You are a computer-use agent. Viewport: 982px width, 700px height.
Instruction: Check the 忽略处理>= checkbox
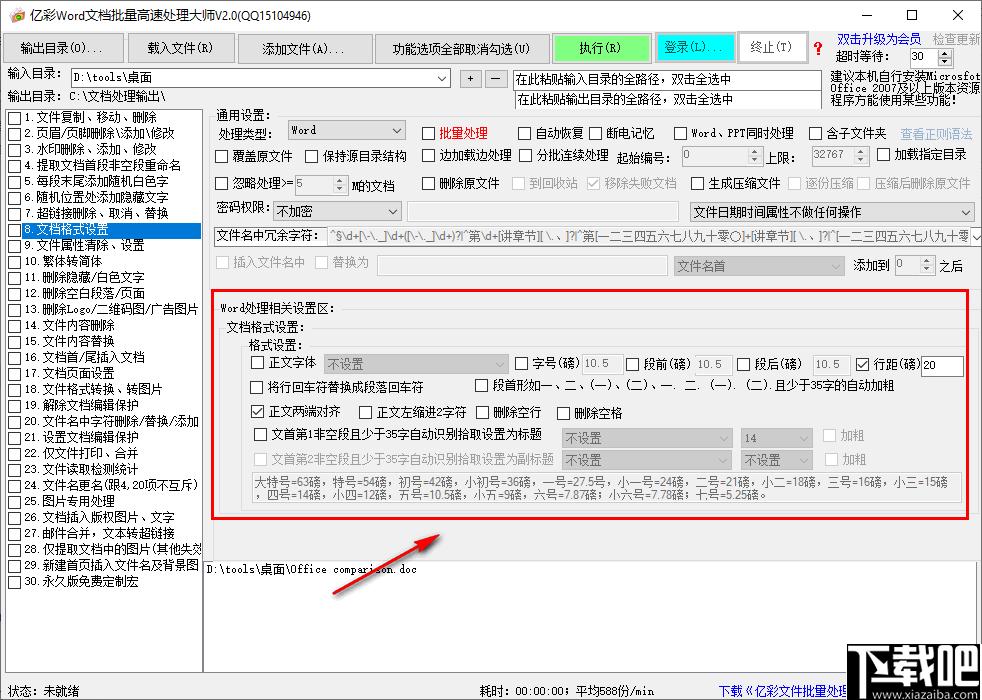tap(221, 183)
